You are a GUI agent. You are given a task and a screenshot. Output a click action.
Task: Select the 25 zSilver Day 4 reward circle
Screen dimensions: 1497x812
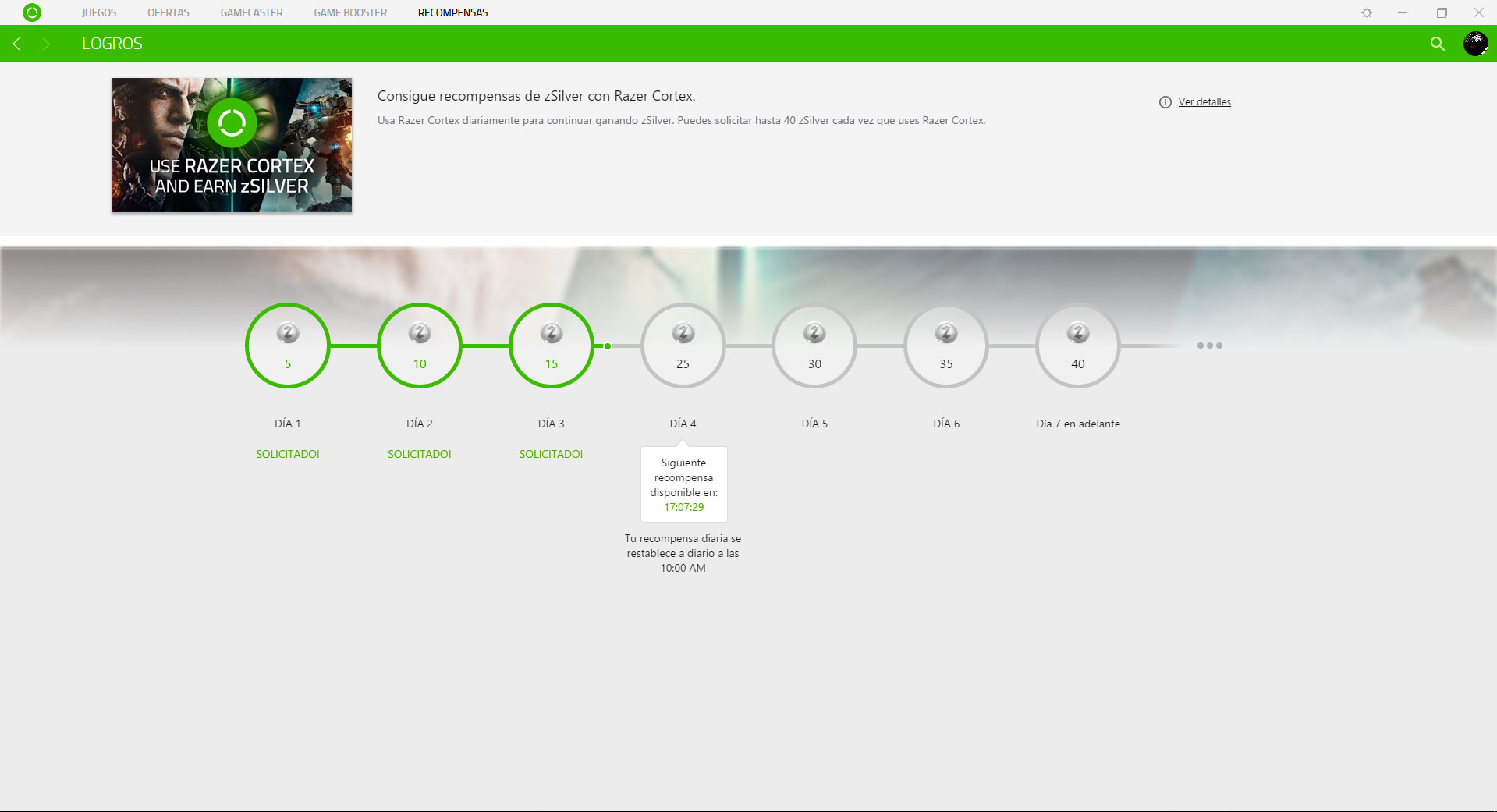click(683, 346)
